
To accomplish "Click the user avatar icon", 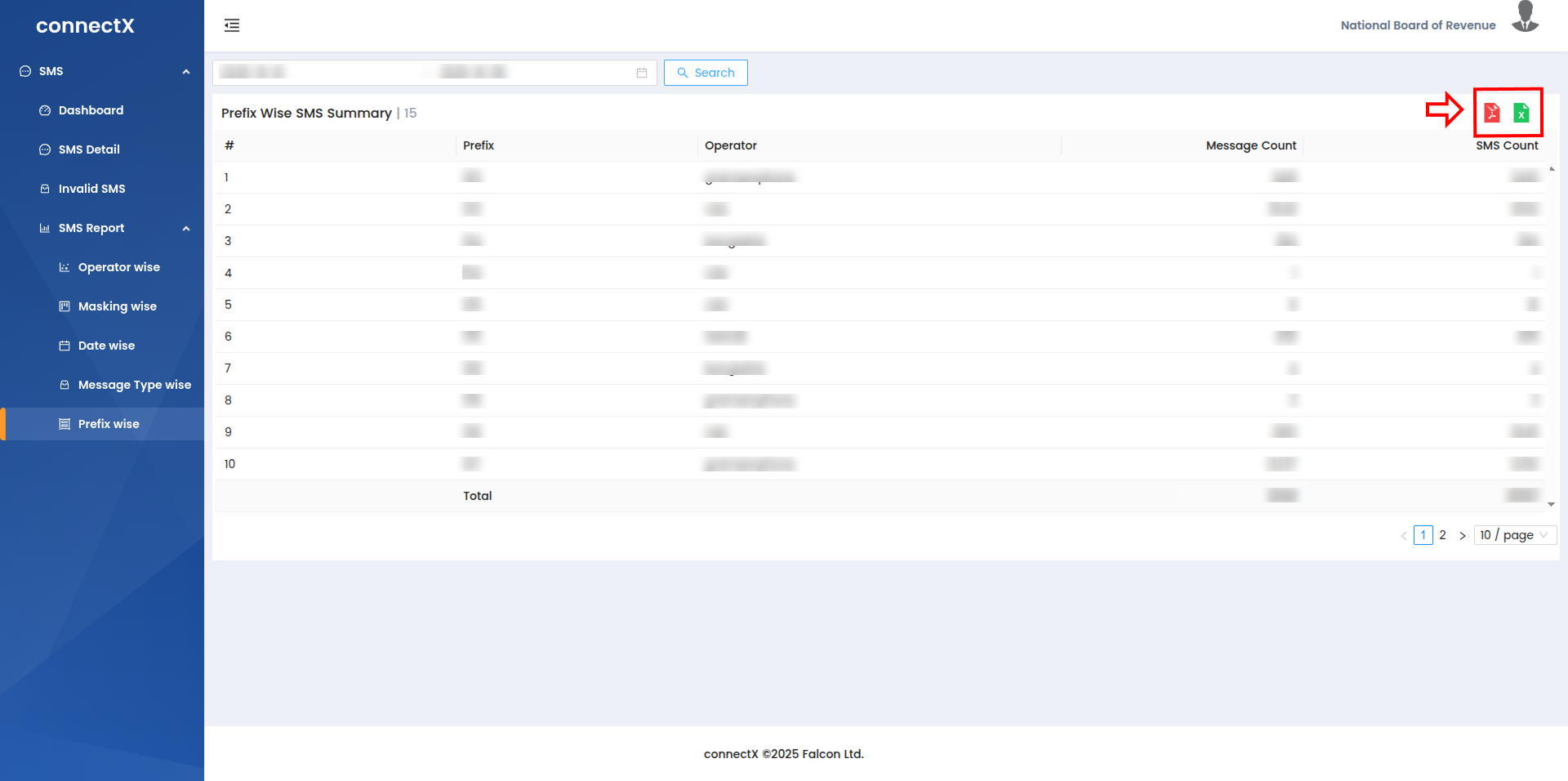I will (1525, 18).
